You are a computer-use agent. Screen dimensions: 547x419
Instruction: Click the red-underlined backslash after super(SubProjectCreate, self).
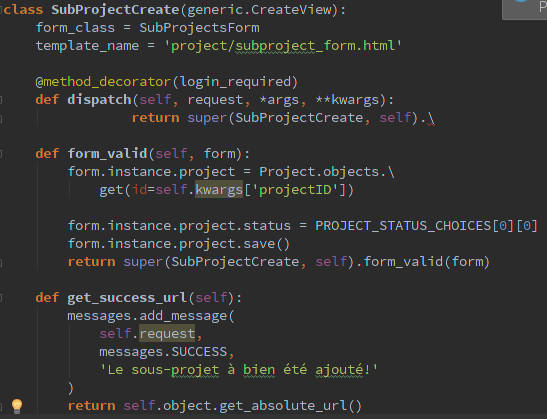tap(431, 118)
